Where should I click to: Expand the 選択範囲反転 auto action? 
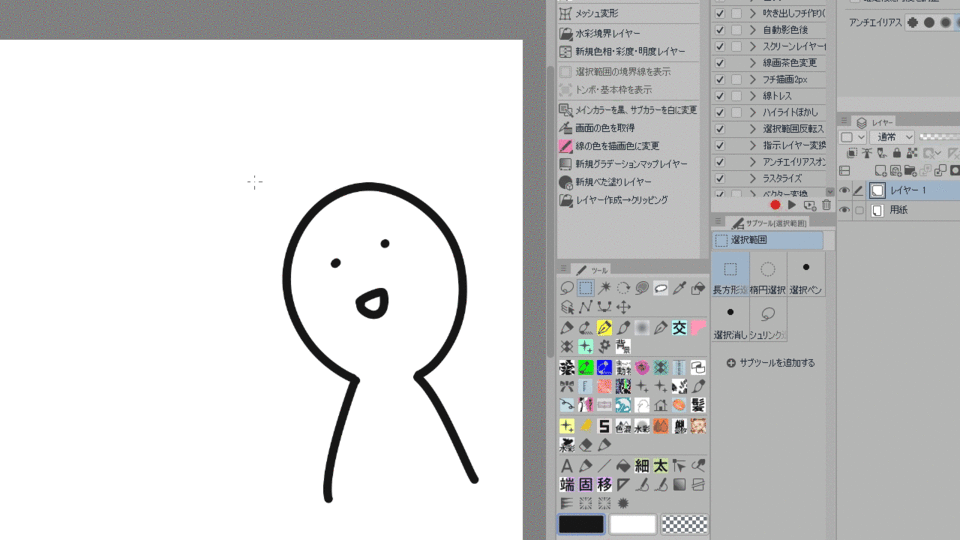click(753, 129)
